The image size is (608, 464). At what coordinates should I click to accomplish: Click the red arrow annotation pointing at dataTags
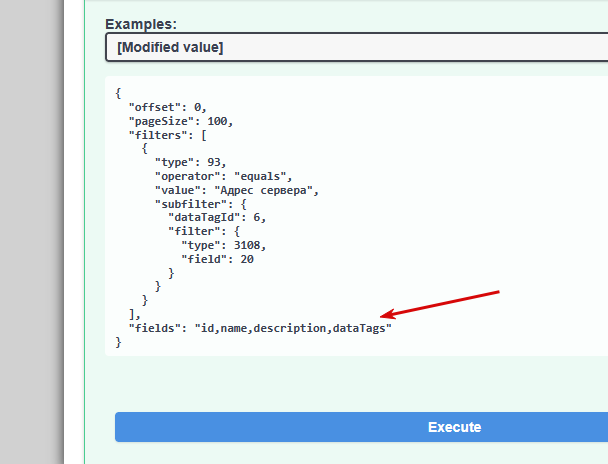pyautogui.click(x=440, y=305)
